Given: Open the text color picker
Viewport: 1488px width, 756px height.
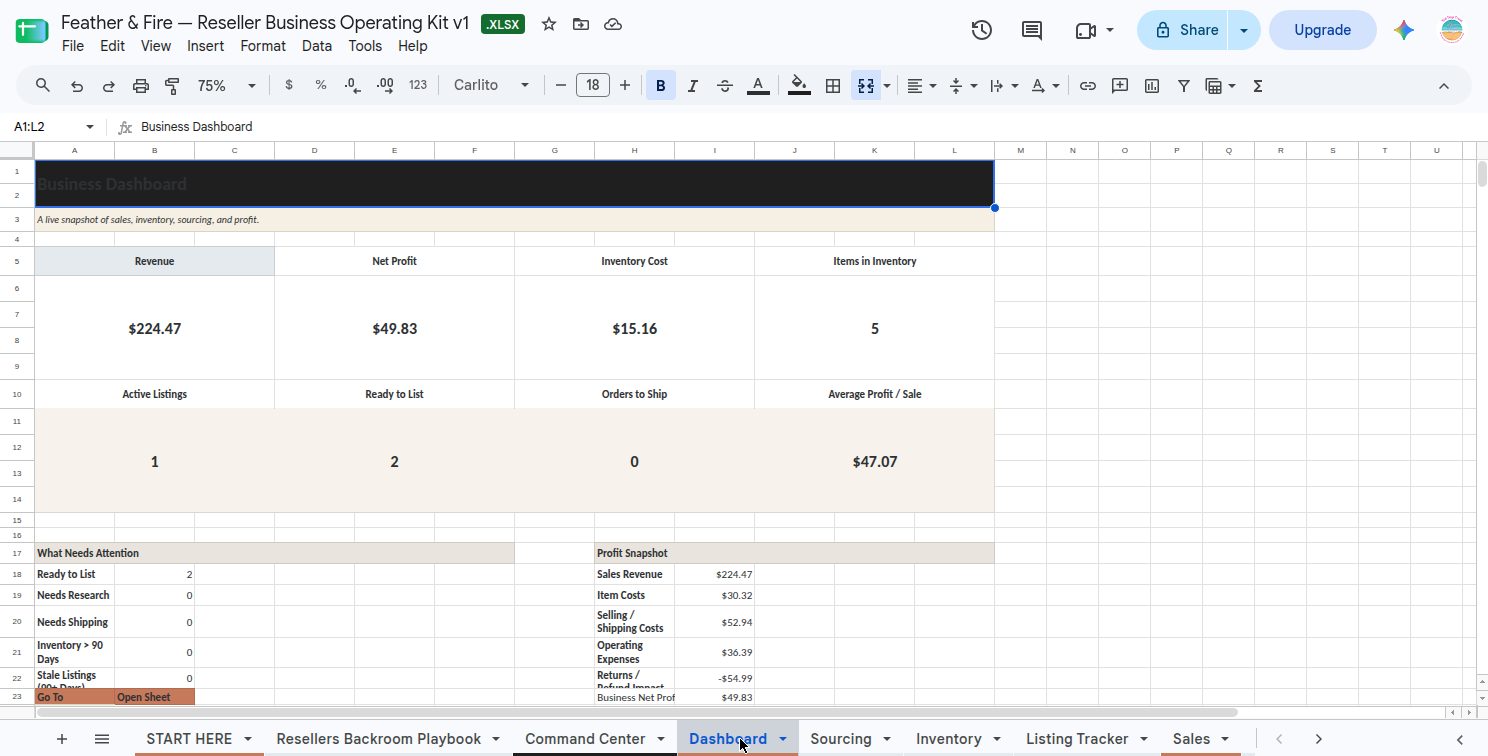Looking at the screenshot, I should coord(758,86).
